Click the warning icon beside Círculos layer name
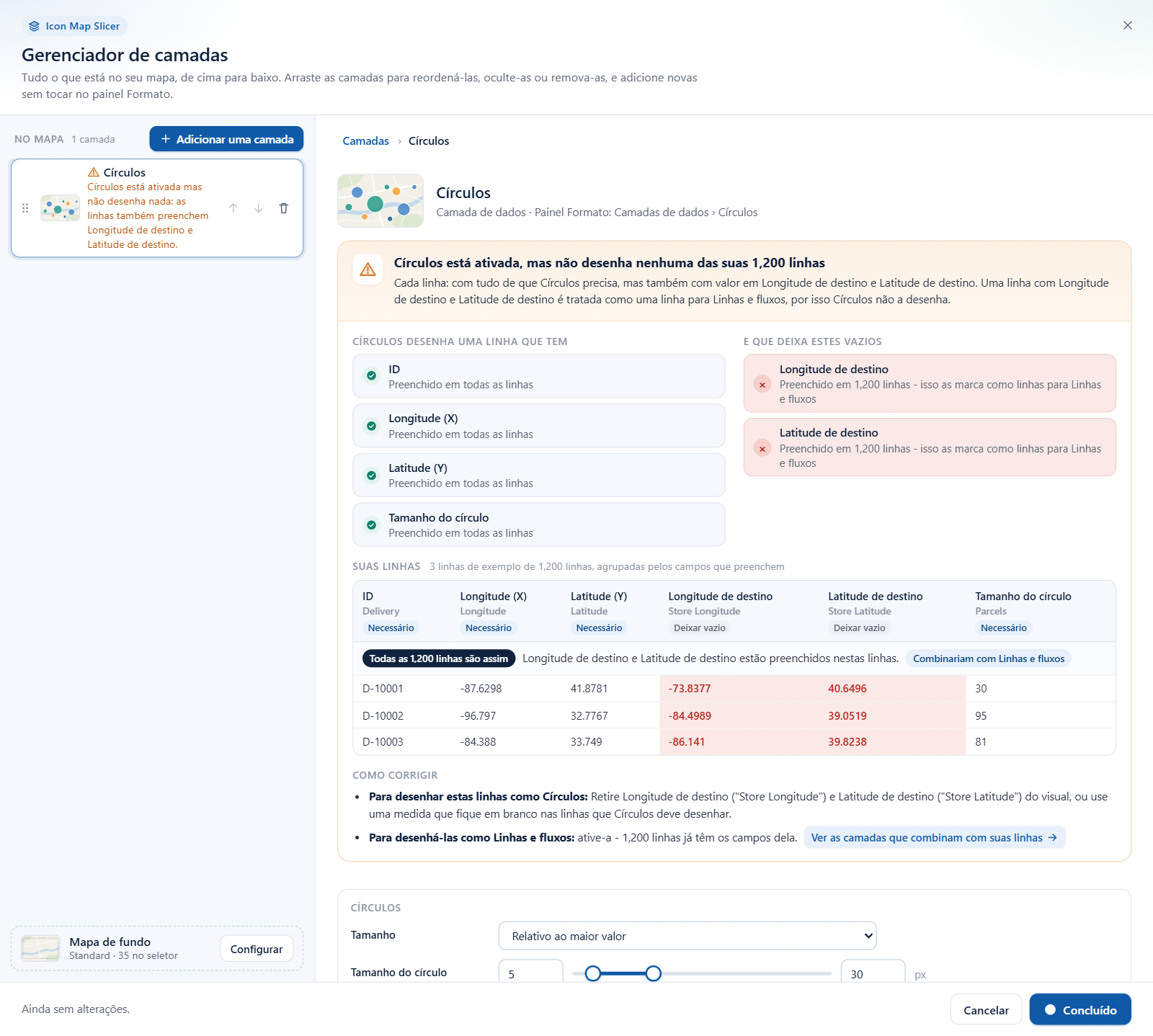Image resolution: width=1153 pixels, height=1036 pixels. [94, 172]
